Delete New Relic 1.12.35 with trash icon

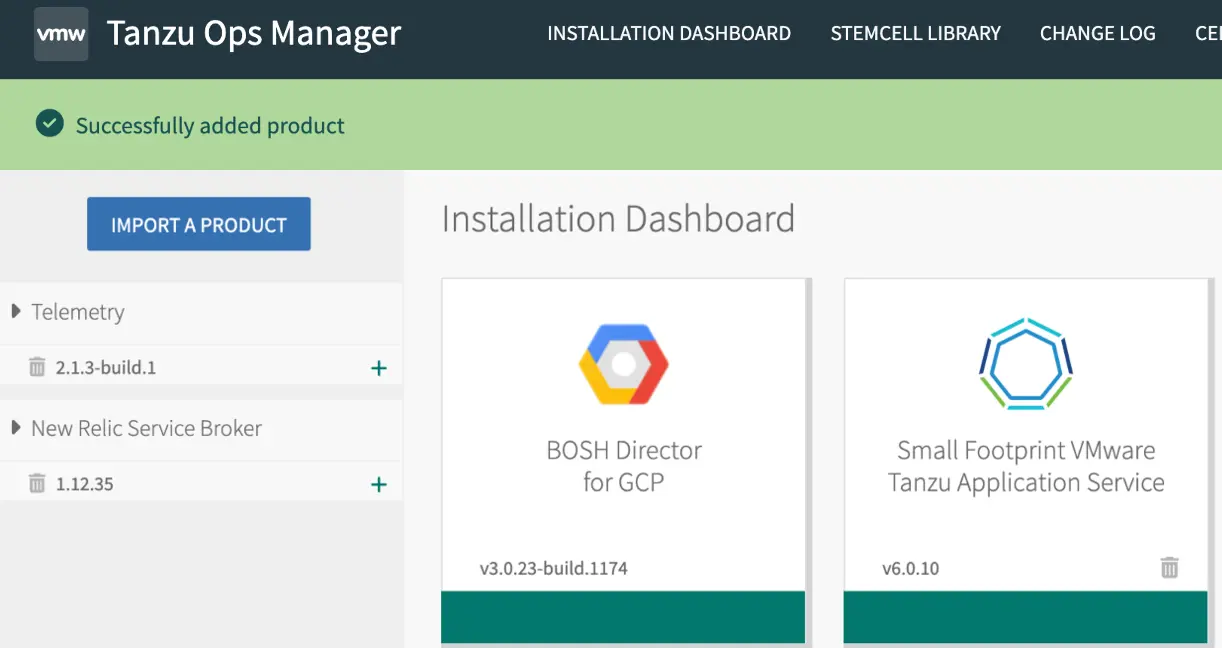(x=37, y=484)
